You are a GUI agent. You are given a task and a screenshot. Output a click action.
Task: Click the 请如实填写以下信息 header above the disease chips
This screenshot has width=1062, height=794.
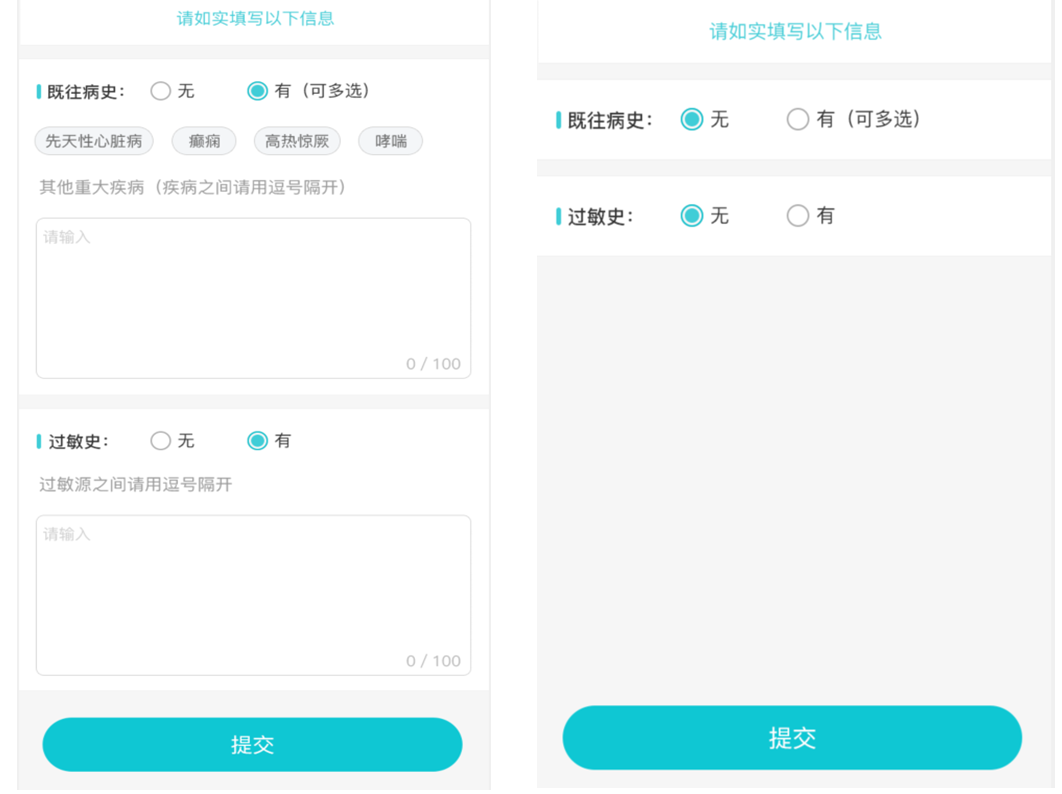[x=255, y=18]
